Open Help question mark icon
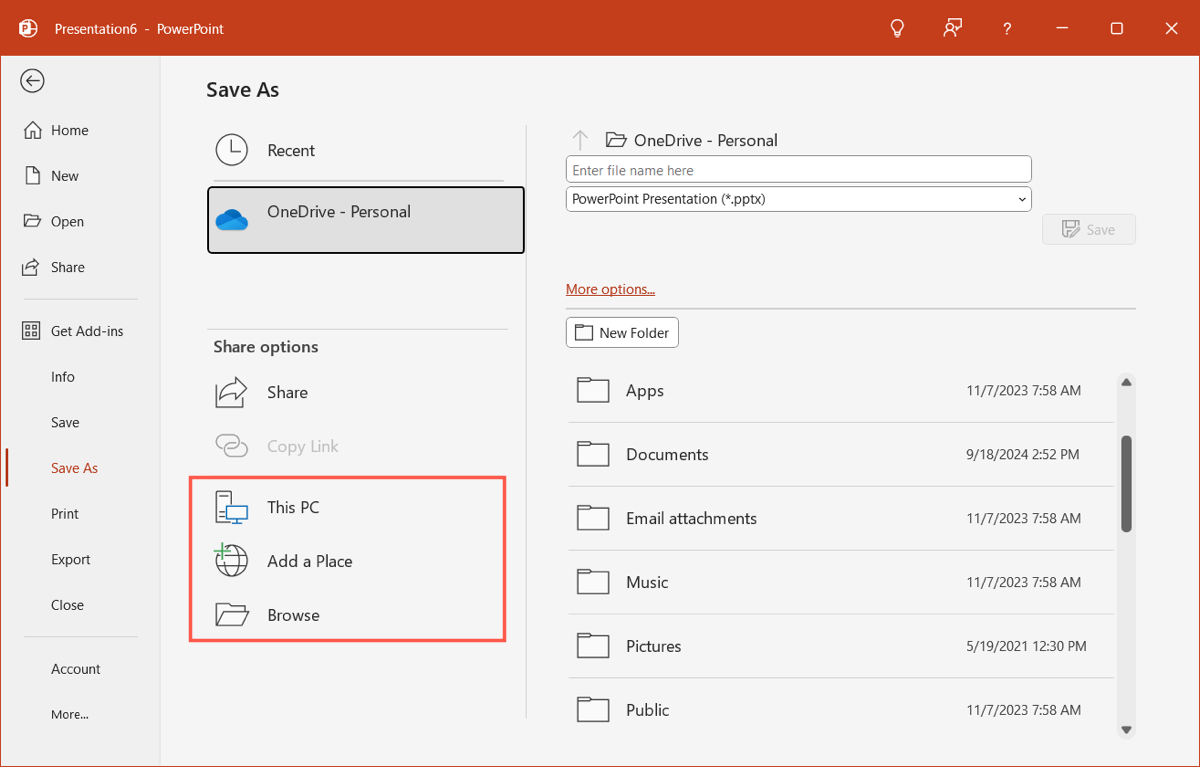 tap(1007, 29)
